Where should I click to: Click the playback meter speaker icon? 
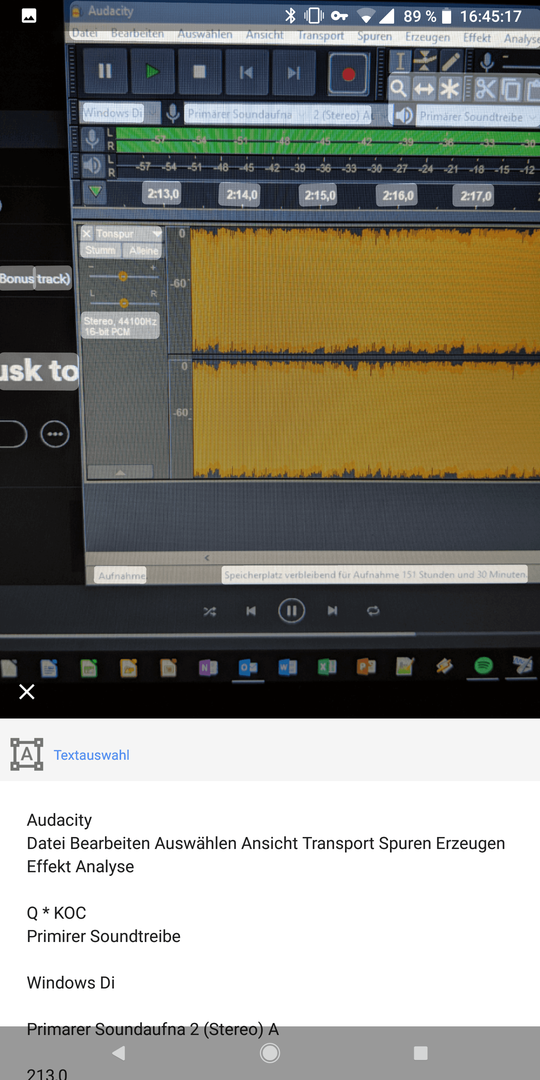click(92, 165)
